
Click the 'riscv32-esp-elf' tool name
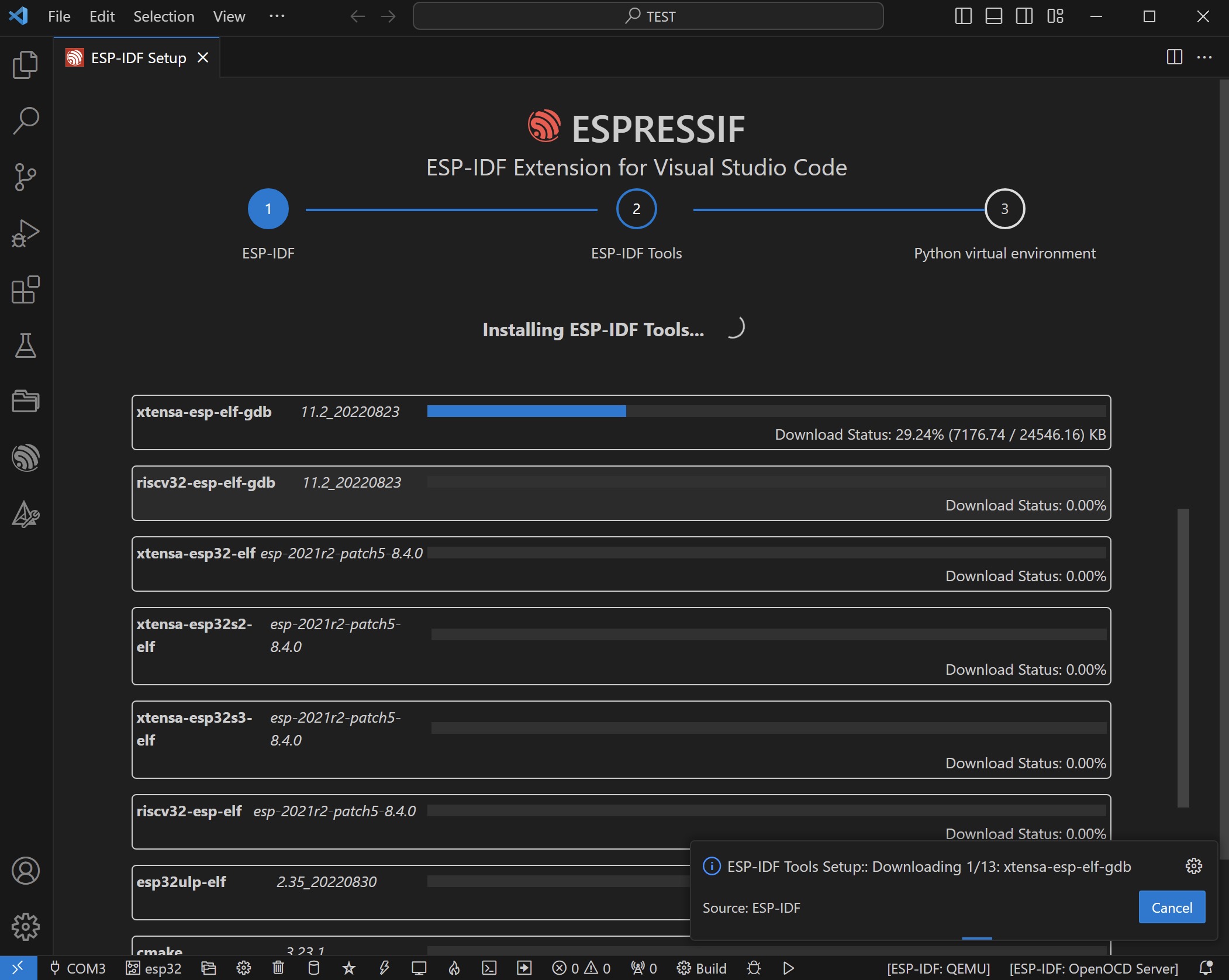point(189,811)
